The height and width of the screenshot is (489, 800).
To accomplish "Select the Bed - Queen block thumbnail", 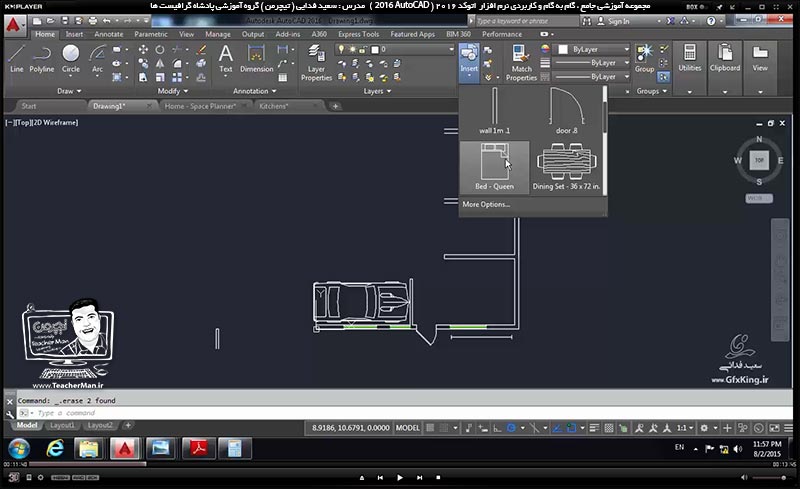I will click(x=494, y=167).
